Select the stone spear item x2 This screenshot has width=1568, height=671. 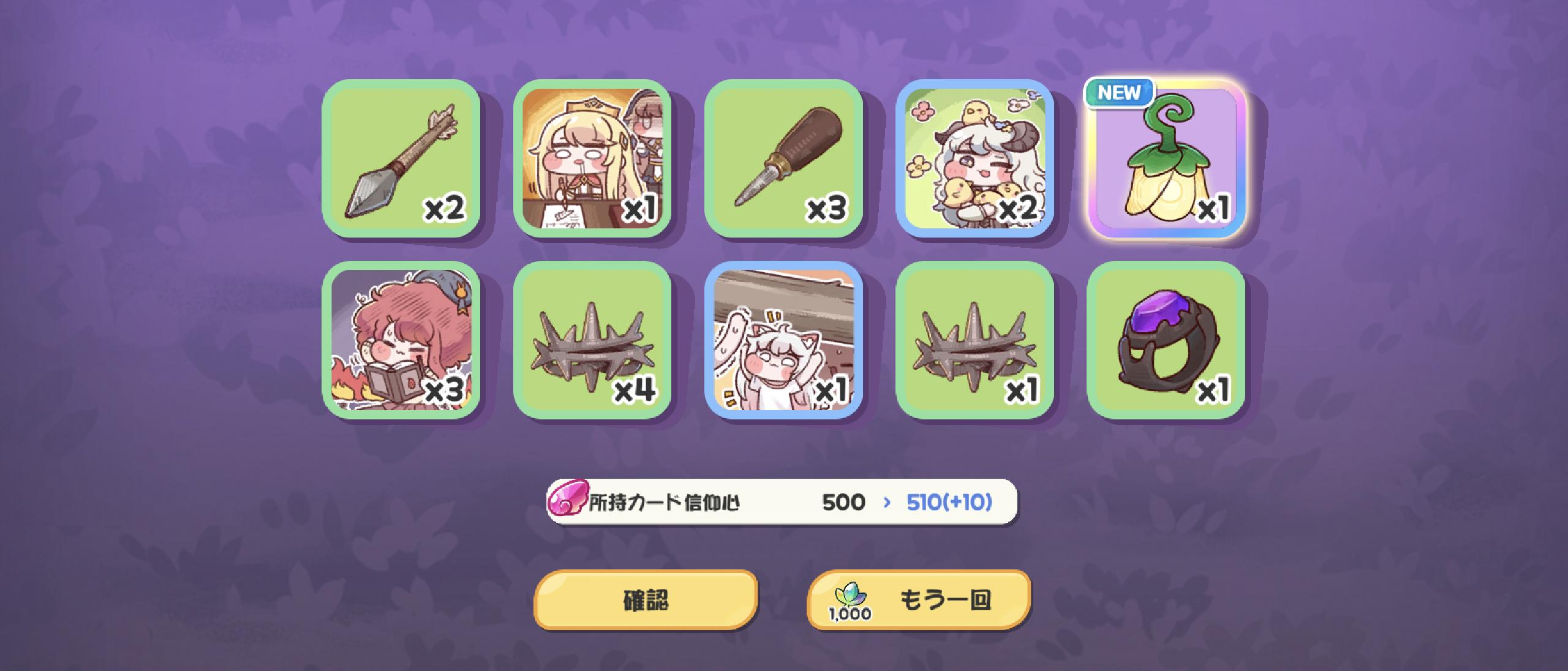(x=401, y=158)
